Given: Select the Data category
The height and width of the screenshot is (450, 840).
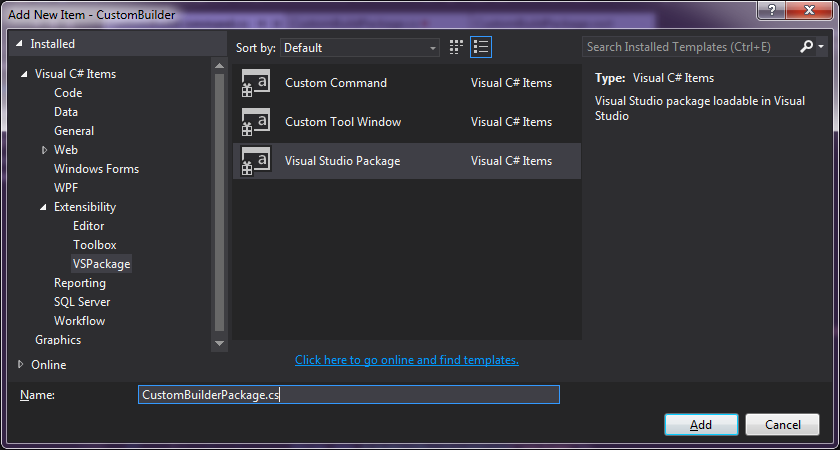Looking at the screenshot, I should click(66, 112).
